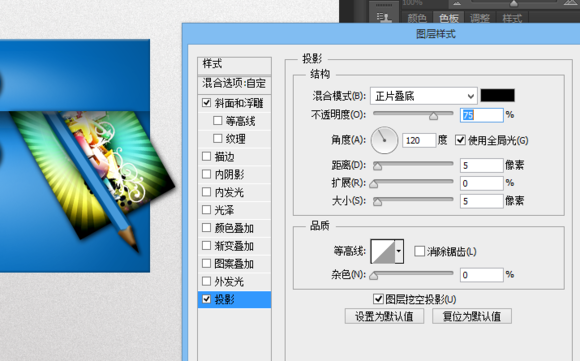
Task: Select the 内阴影 style row
Action: coord(235,174)
